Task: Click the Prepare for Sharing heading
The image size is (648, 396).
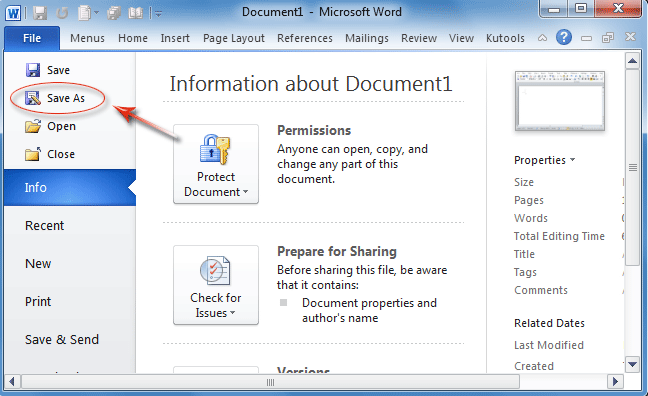Action: (x=337, y=251)
